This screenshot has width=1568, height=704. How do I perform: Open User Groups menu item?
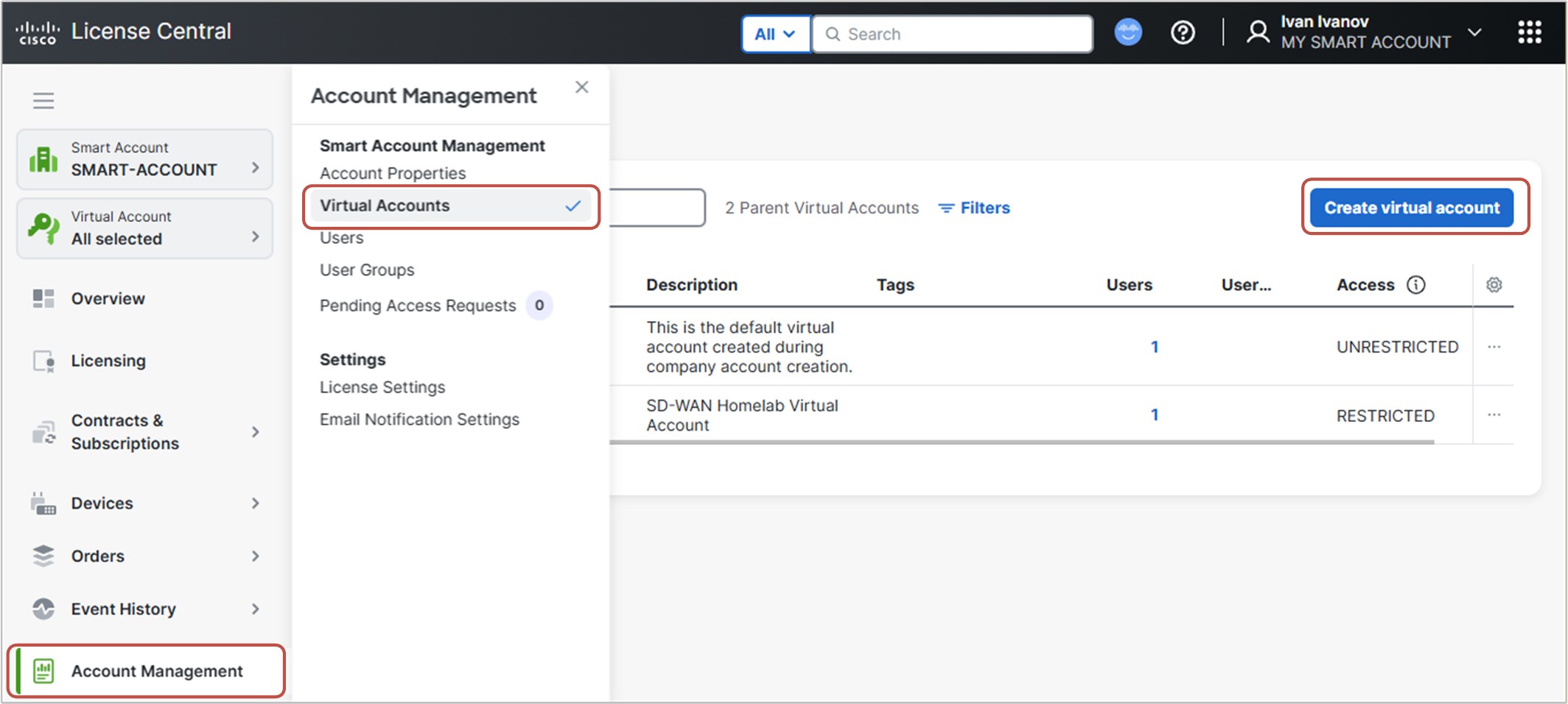tap(366, 270)
